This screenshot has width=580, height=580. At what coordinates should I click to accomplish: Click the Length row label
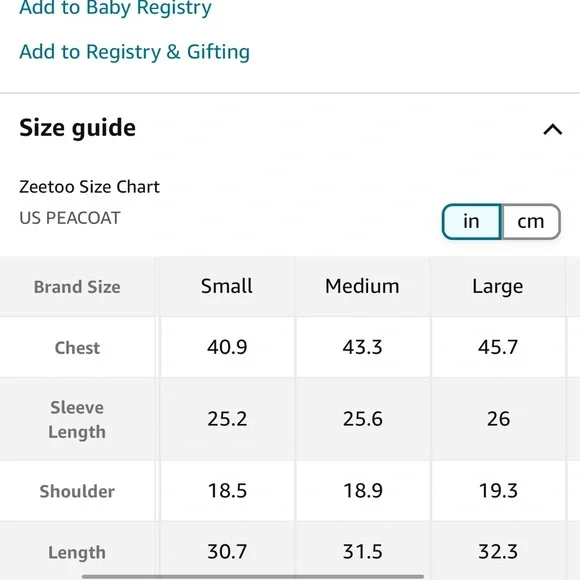point(77,552)
